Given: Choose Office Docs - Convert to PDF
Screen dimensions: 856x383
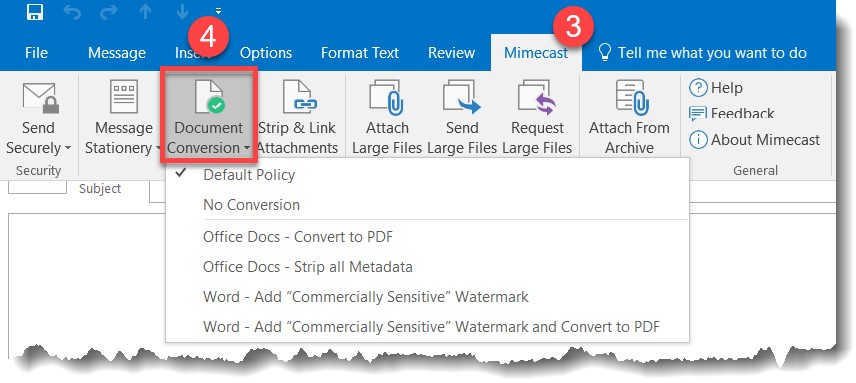Looking at the screenshot, I should coord(427,237).
